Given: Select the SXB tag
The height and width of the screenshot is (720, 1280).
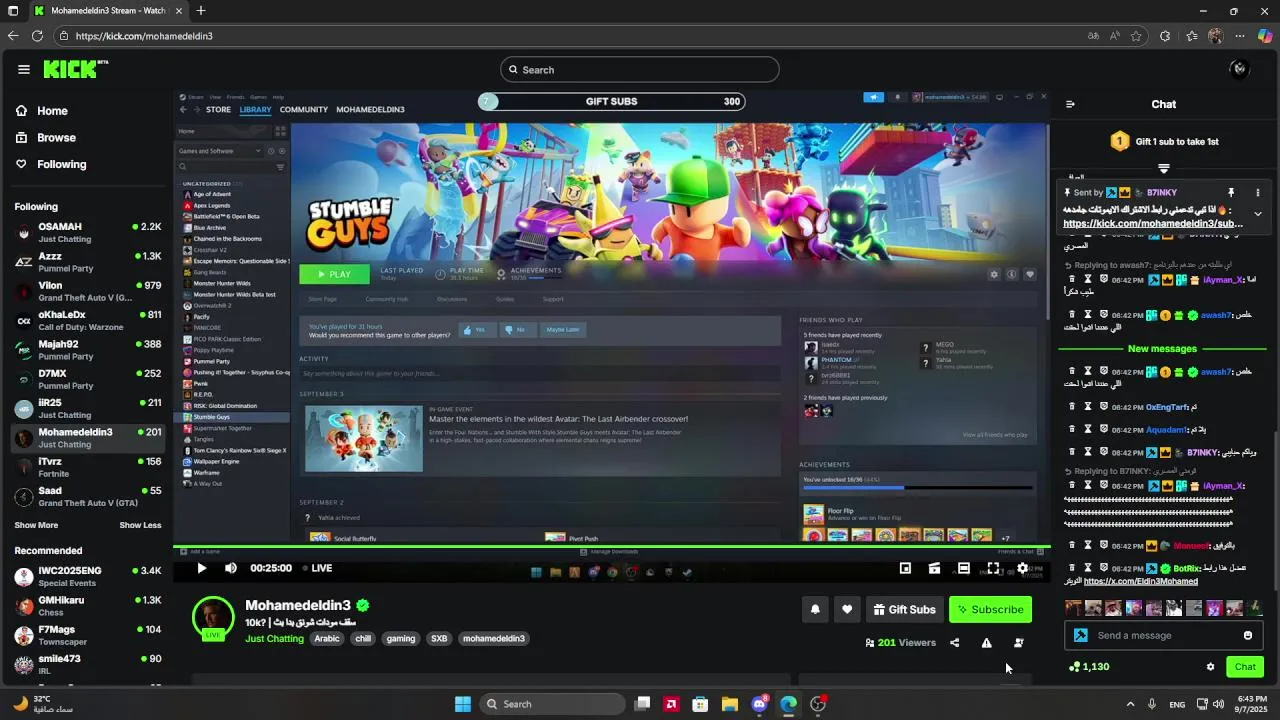Looking at the screenshot, I should point(439,639).
